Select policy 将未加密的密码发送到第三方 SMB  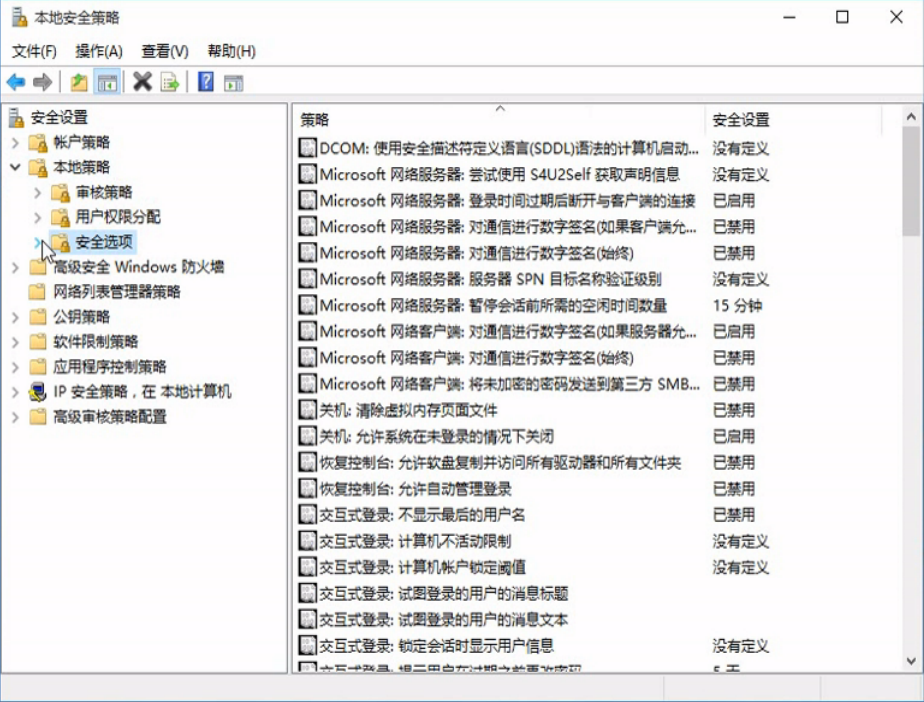tap(509, 384)
